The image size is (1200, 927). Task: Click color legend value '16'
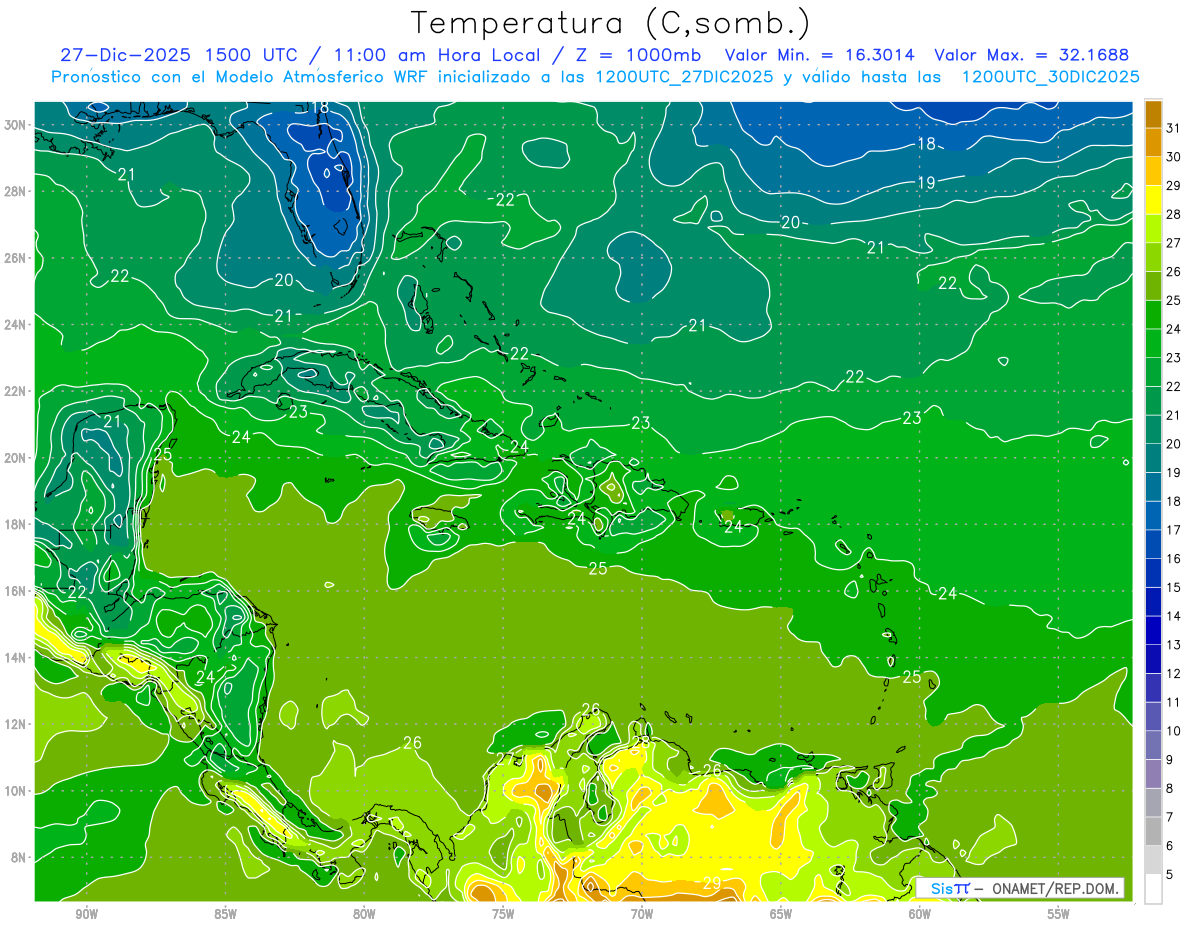1173,559
